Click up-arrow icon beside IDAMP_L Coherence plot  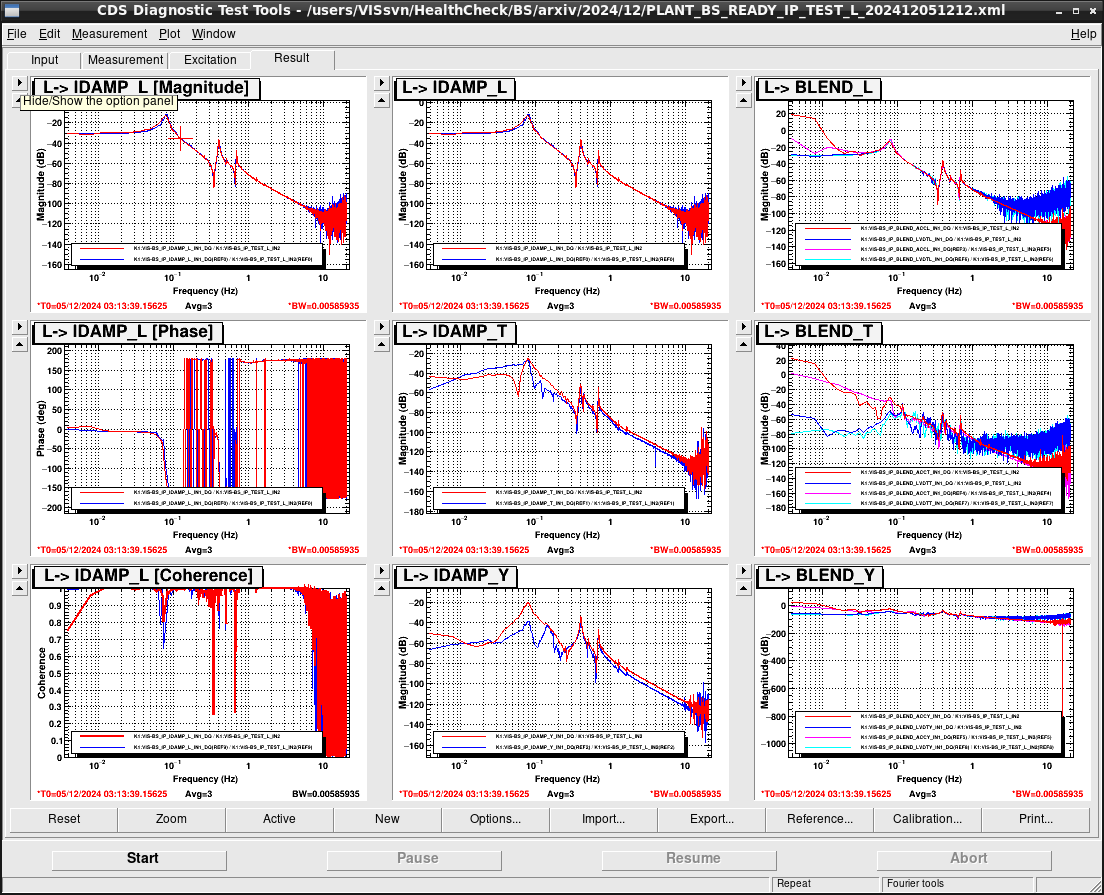[x=20, y=589]
